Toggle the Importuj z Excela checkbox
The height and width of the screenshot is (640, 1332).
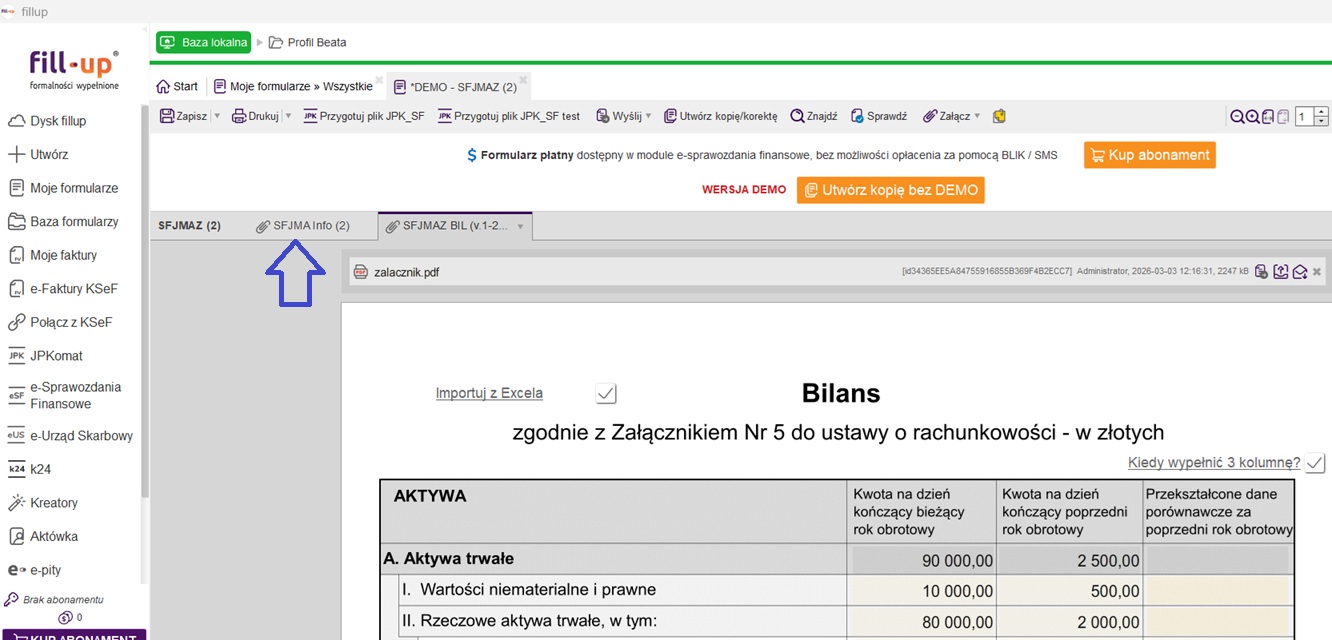point(606,394)
